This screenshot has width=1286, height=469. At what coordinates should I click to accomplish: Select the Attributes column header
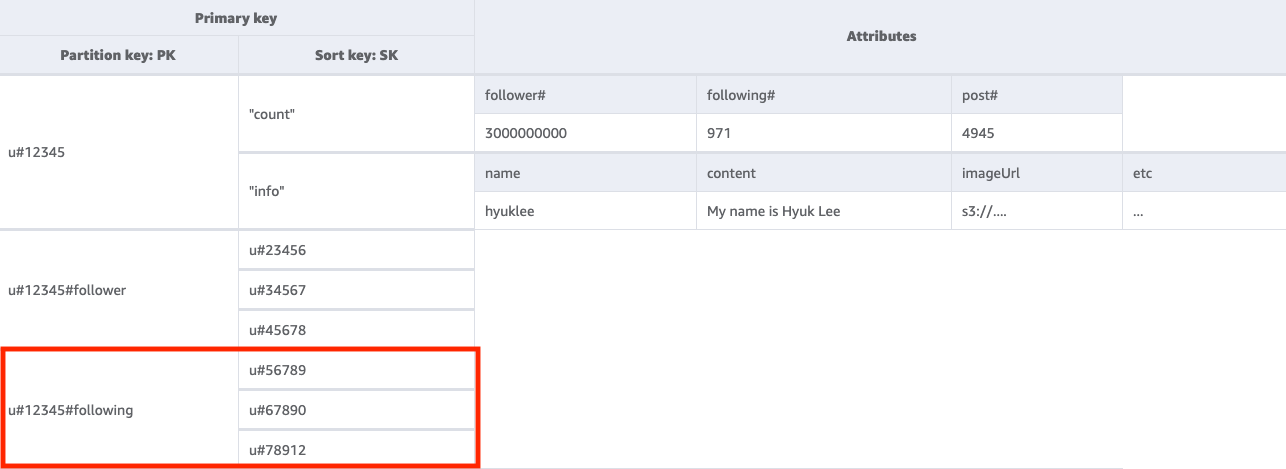(x=880, y=36)
